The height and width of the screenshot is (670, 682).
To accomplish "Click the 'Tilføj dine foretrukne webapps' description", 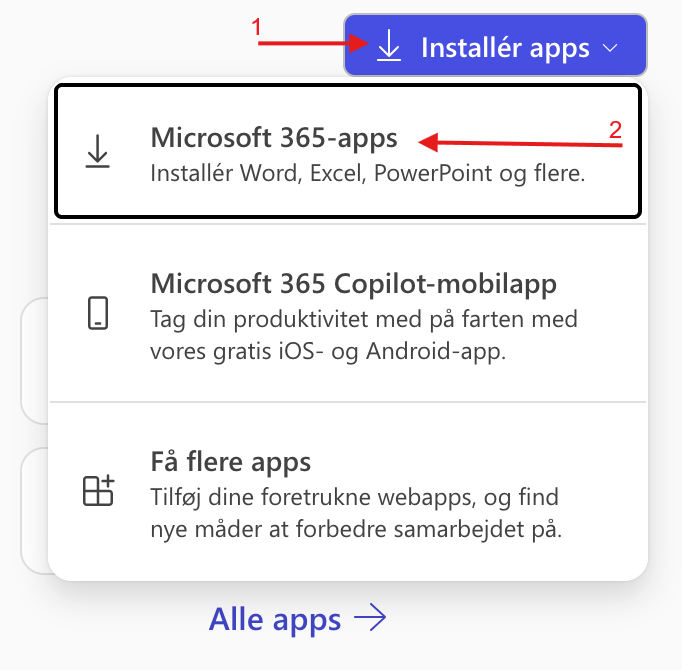I will point(355,496).
